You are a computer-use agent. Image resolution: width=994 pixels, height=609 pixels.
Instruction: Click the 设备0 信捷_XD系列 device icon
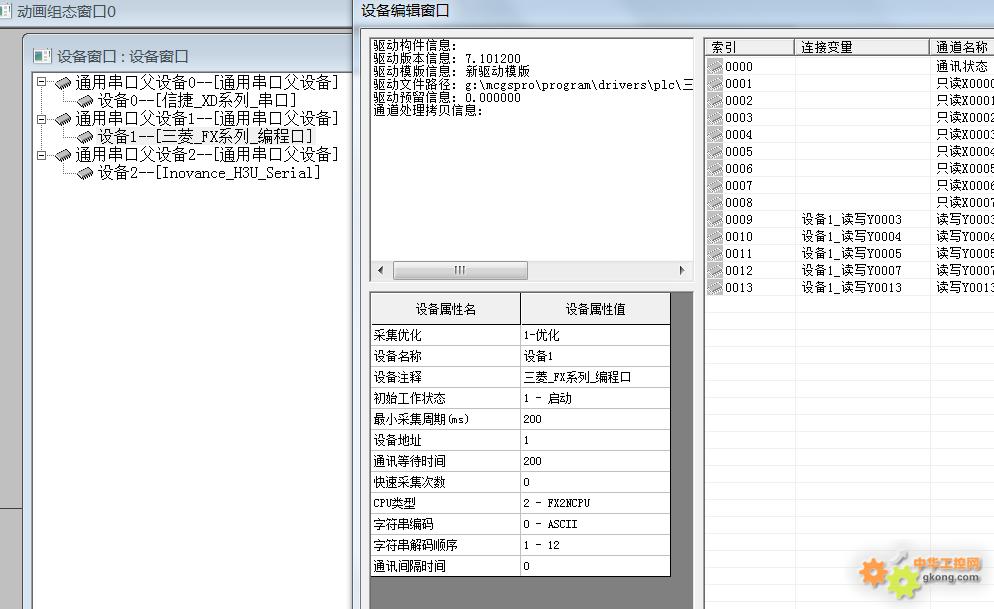[85, 101]
